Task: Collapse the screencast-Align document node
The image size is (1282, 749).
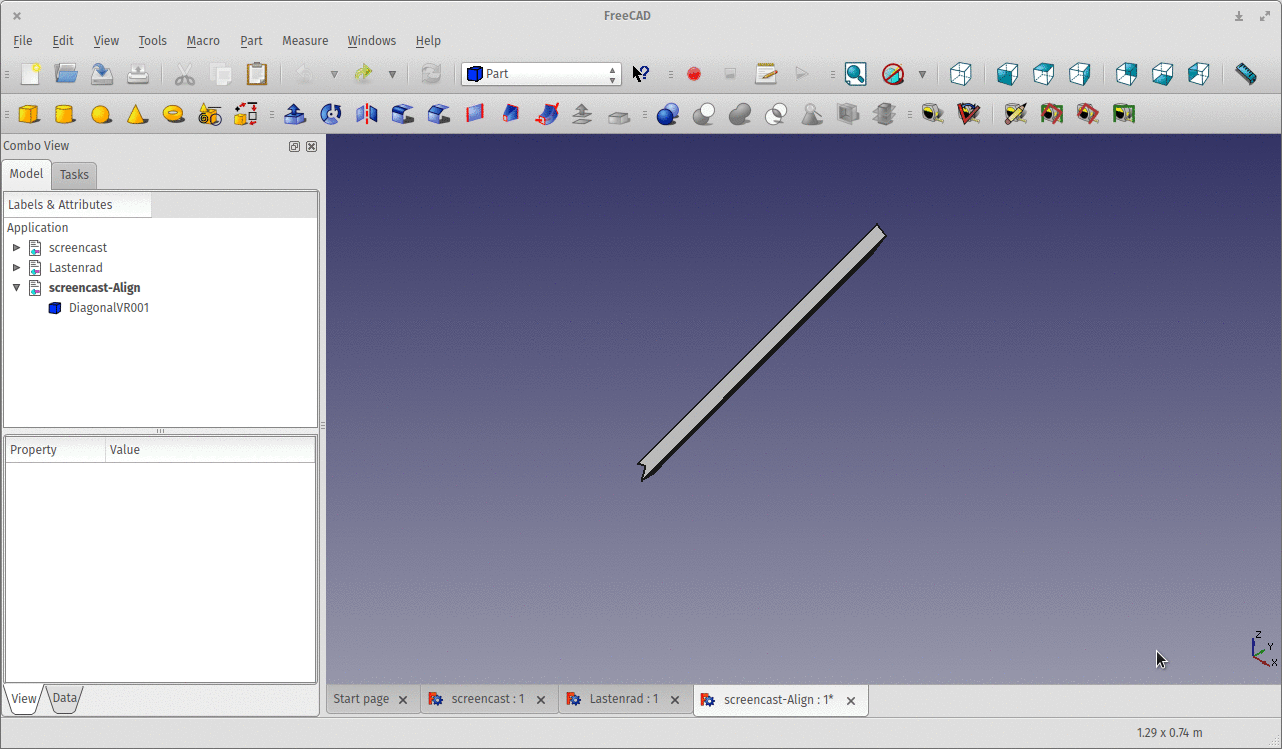Action: pos(16,288)
